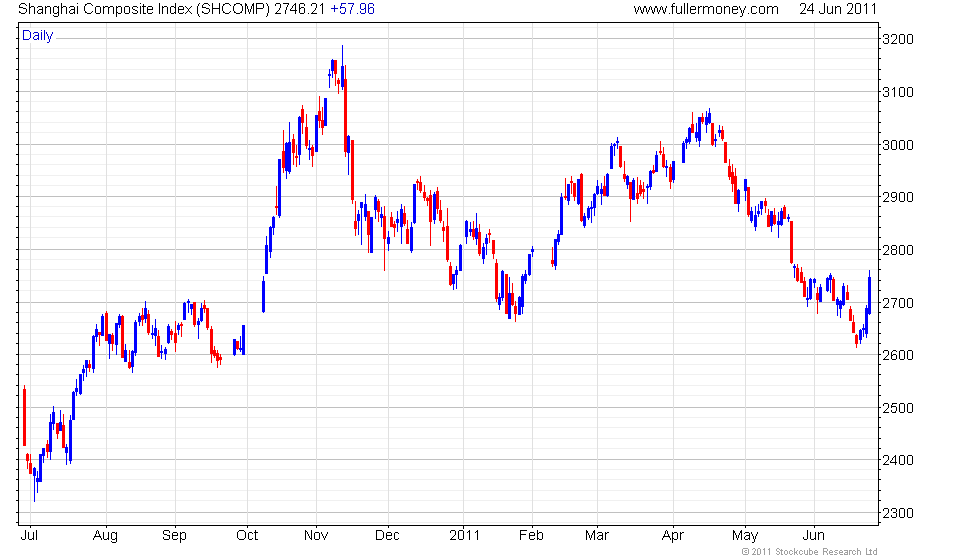Click the Stockcube Research Ltd copyright text

pyautogui.click(x=809, y=552)
